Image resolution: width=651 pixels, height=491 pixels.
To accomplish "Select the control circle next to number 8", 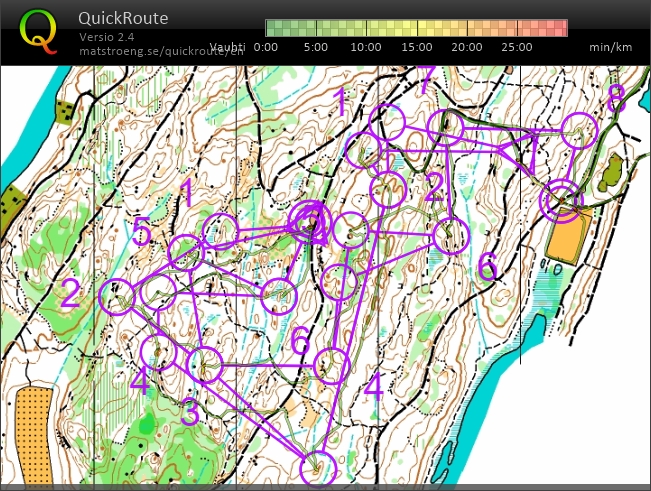I will pos(579,130).
